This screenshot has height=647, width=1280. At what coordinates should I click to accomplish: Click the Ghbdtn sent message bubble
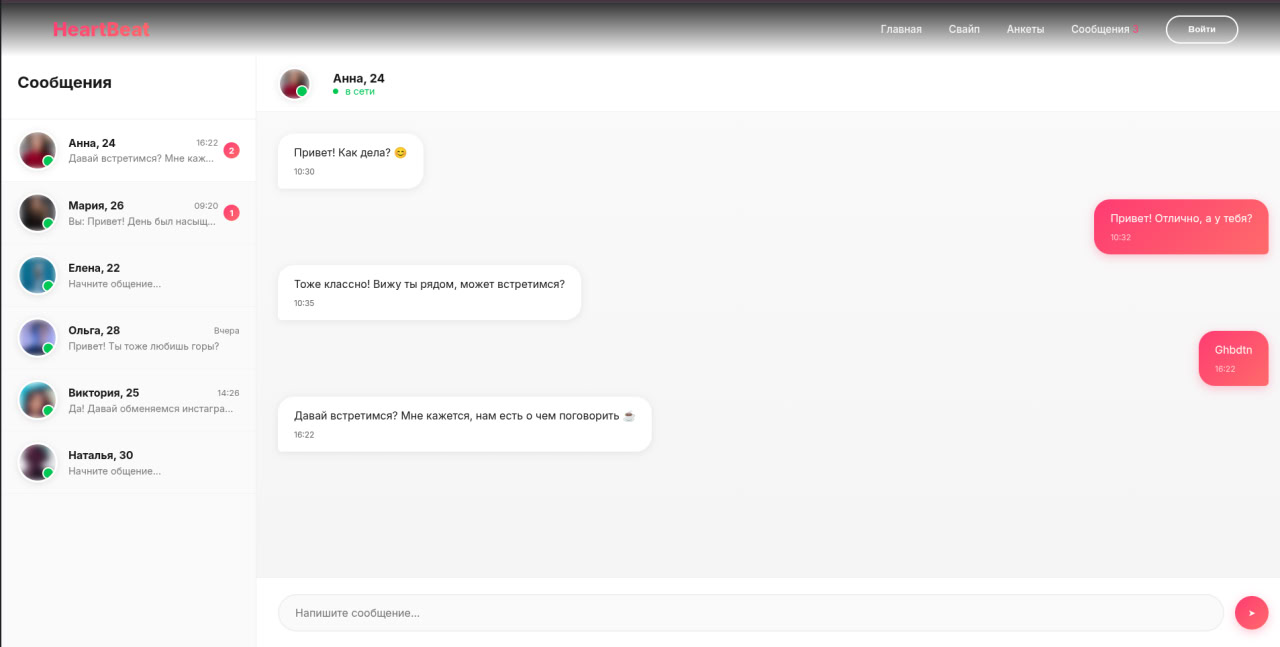1233,358
